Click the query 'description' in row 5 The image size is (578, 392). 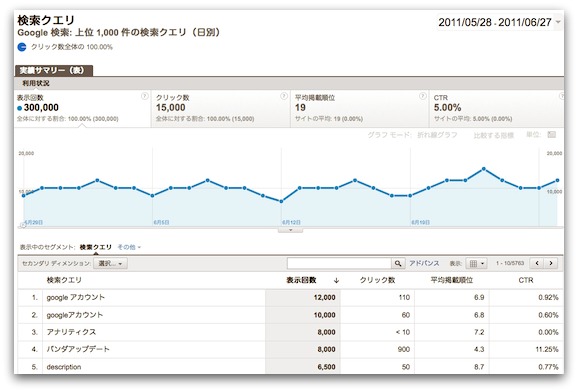pos(64,367)
